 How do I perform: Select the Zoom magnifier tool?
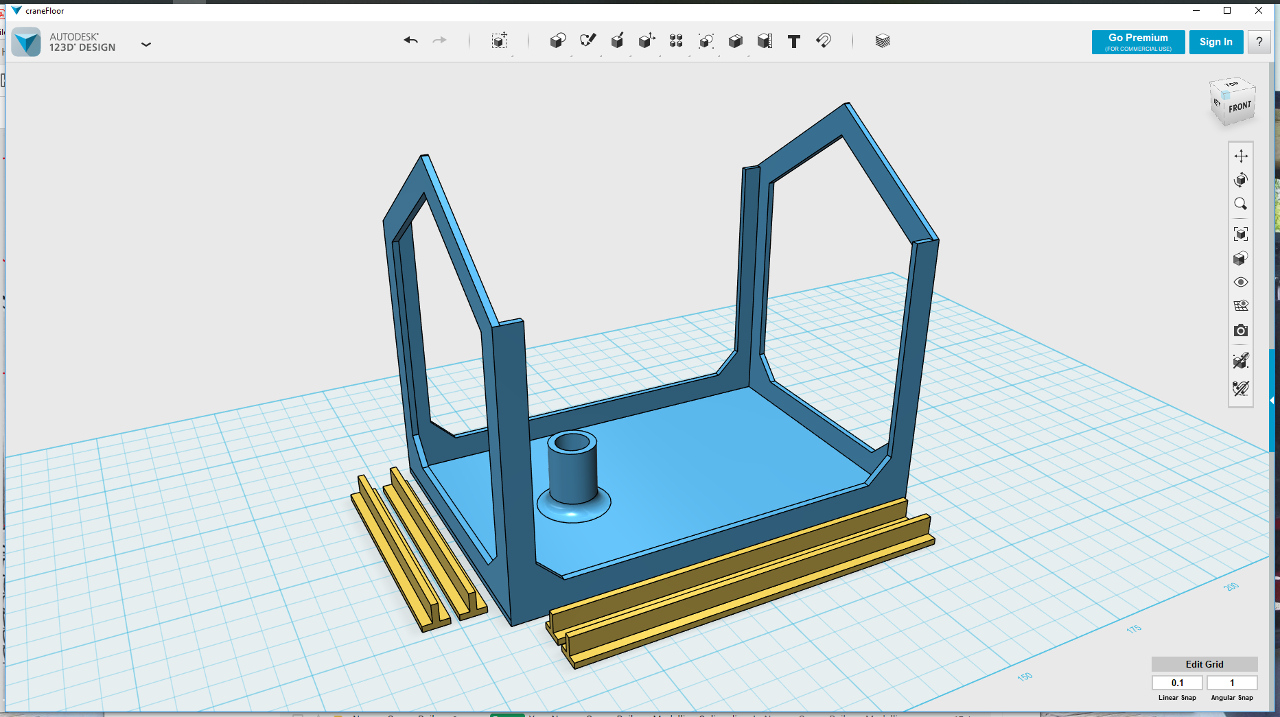click(1241, 204)
